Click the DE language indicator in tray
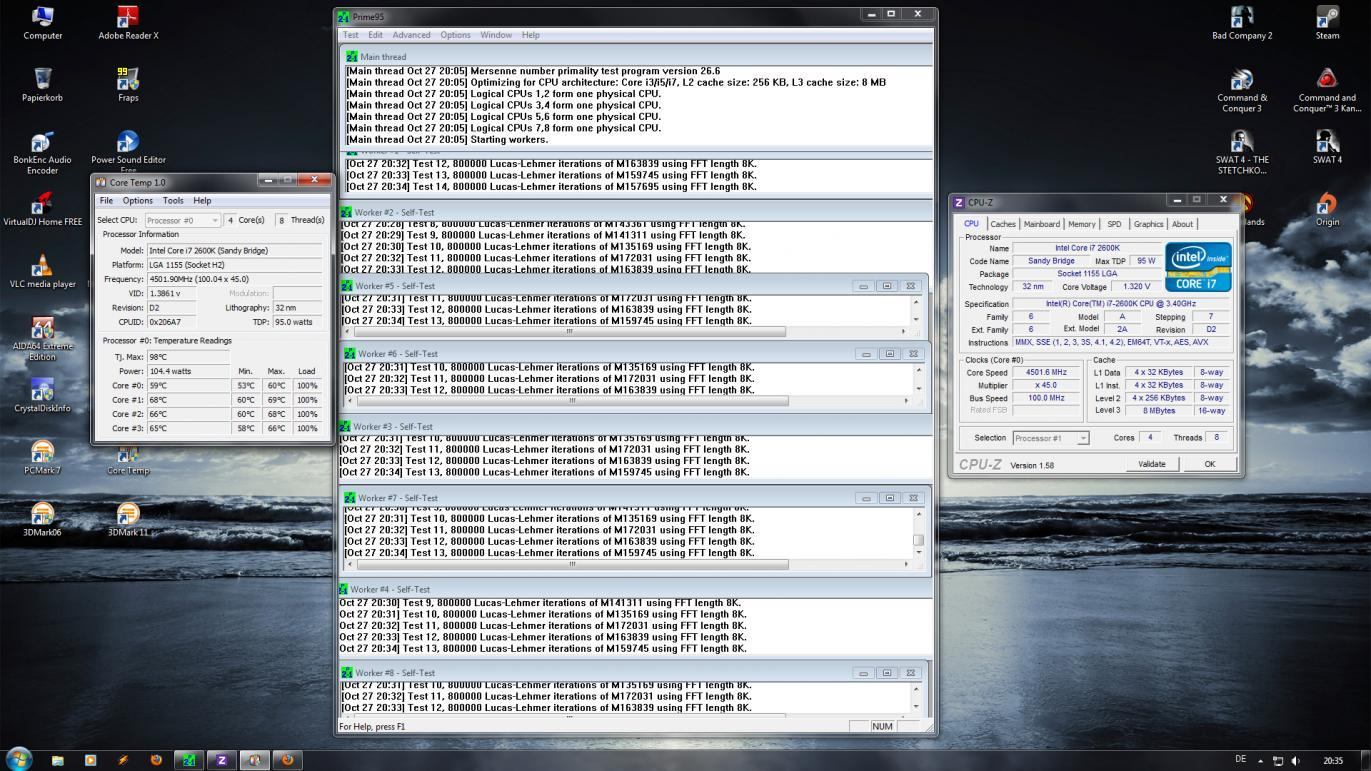 point(1242,761)
